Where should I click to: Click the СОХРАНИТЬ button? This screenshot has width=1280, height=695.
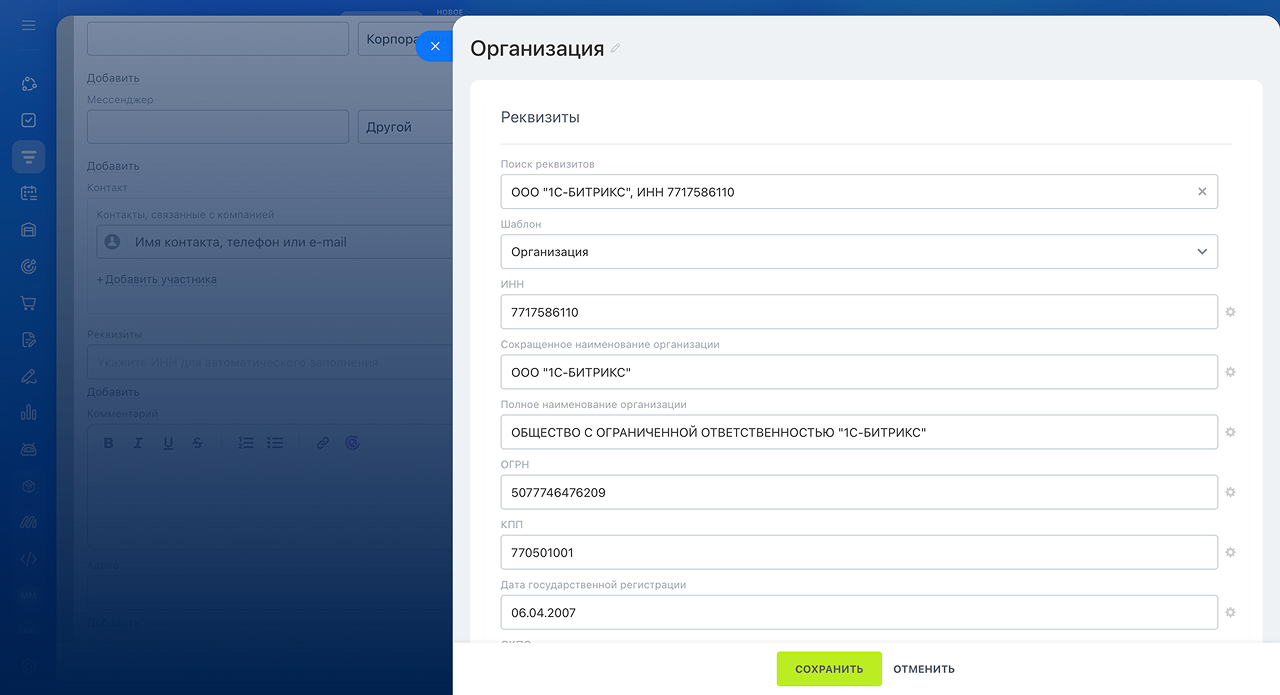point(829,669)
